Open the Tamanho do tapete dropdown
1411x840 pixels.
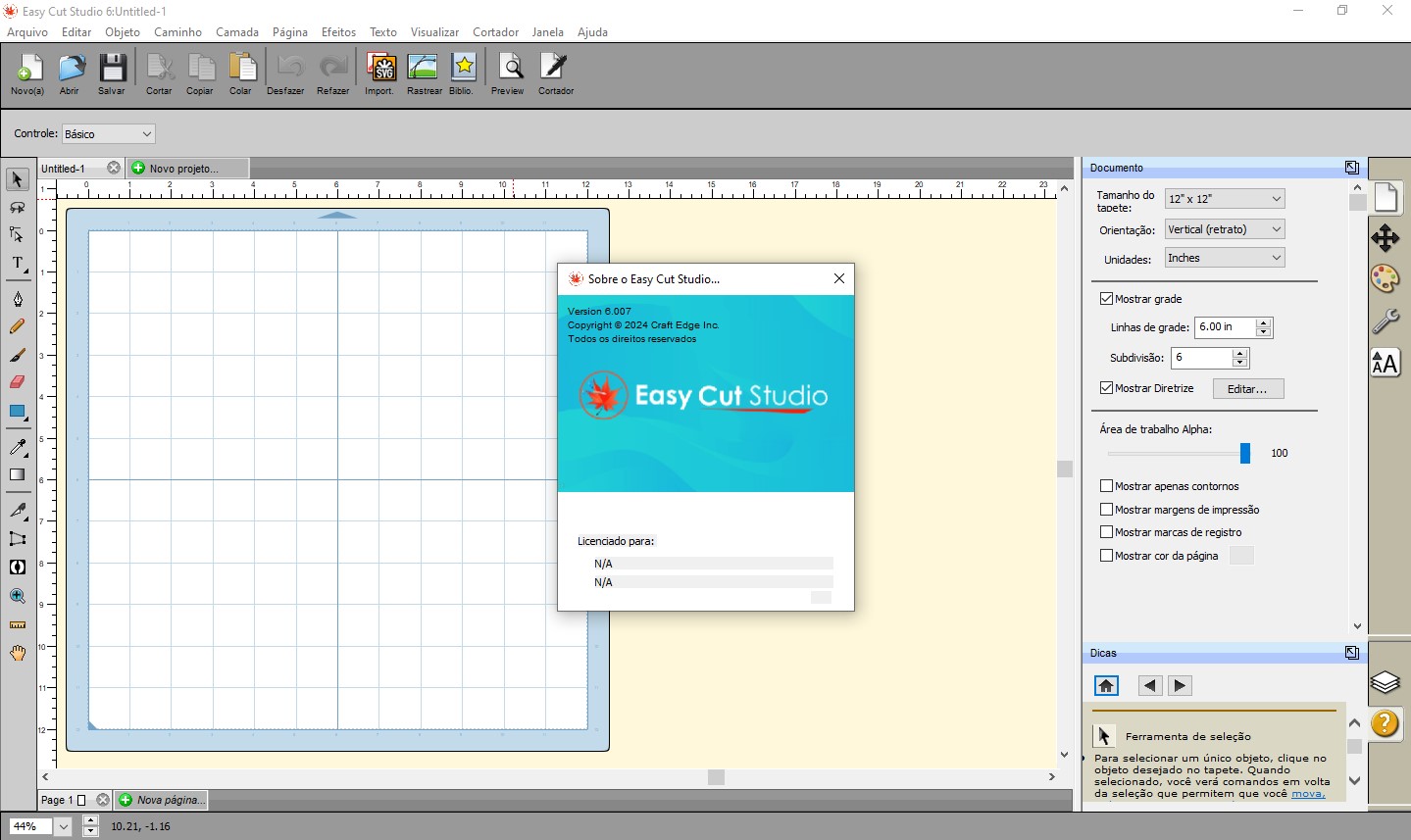tap(1224, 198)
